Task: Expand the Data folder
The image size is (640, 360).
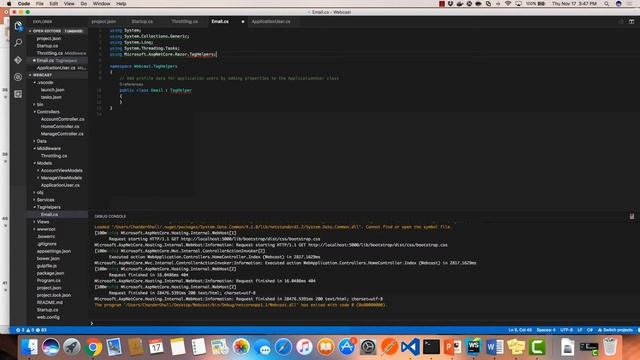Action: [x=41, y=141]
